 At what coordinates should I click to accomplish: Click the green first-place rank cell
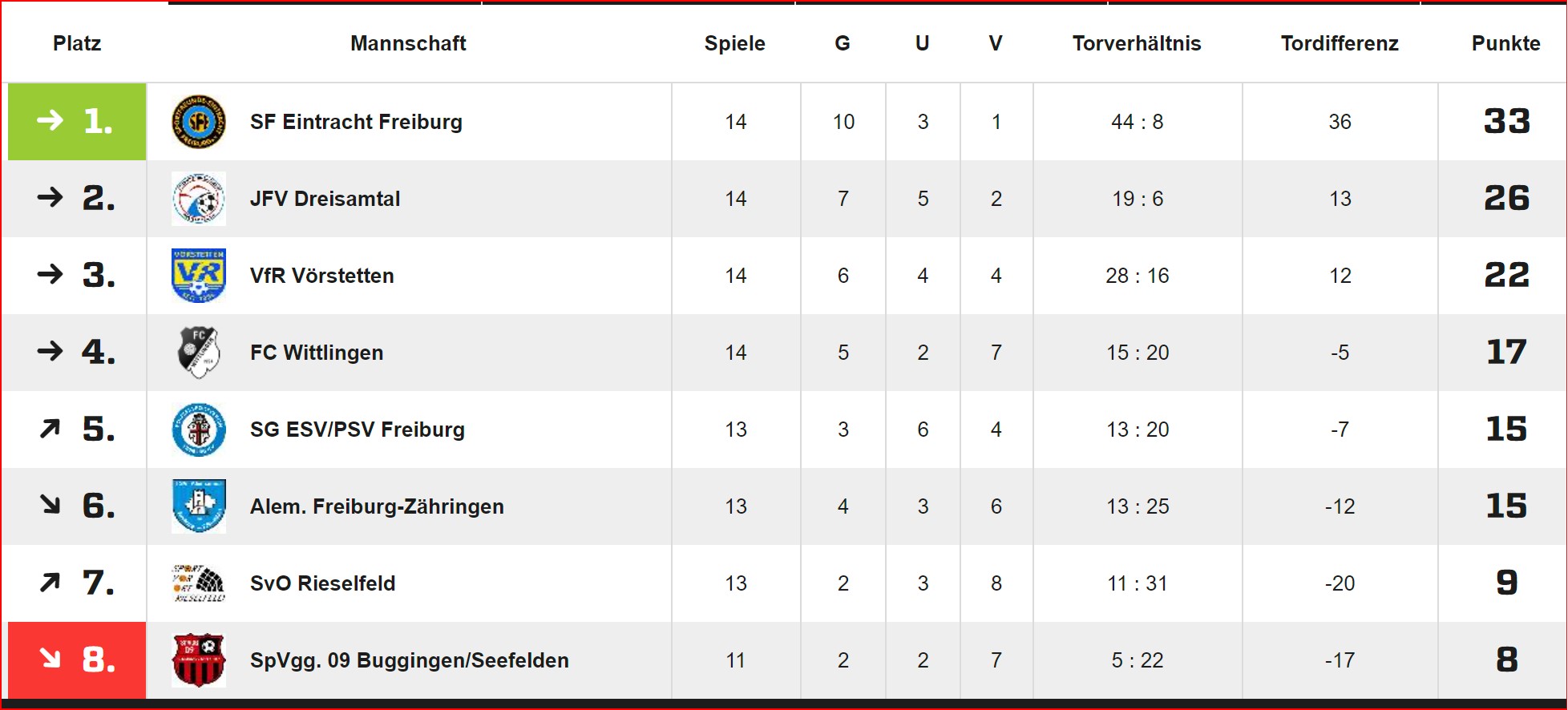pyautogui.click(x=77, y=122)
